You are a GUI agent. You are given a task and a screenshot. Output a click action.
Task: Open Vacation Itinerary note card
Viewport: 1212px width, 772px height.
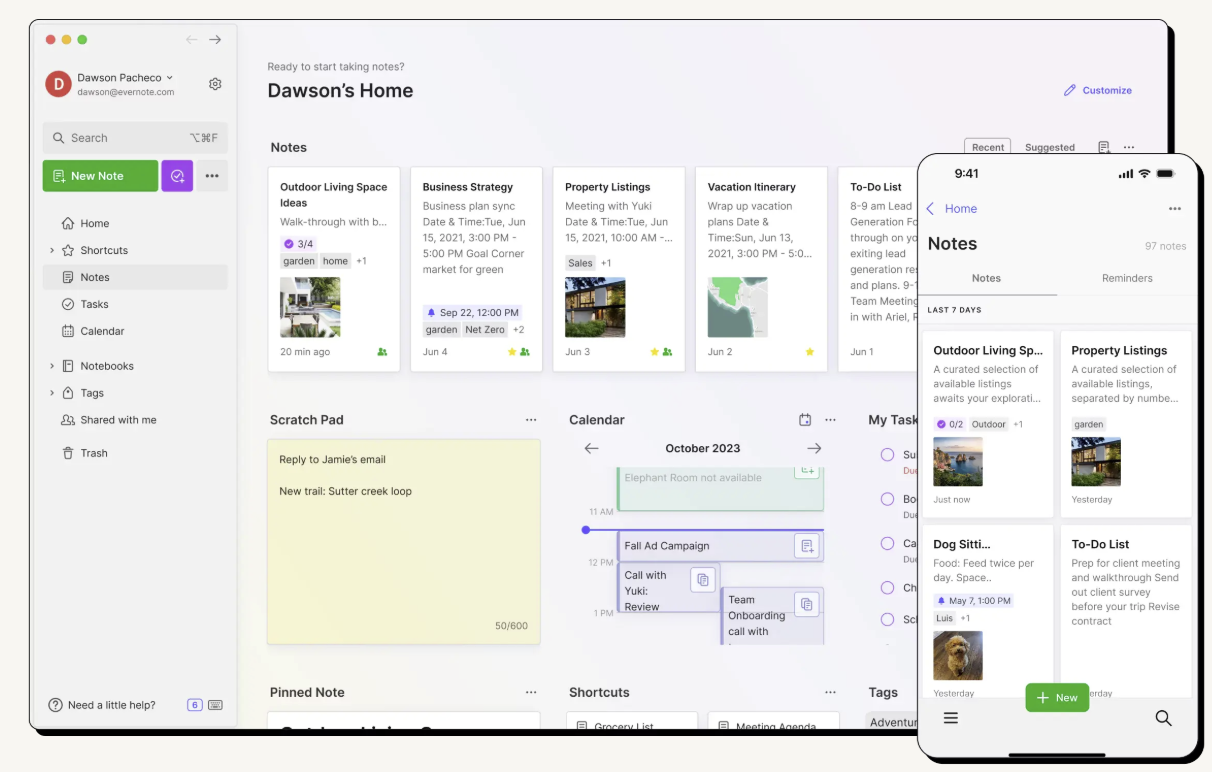coord(761,270)
